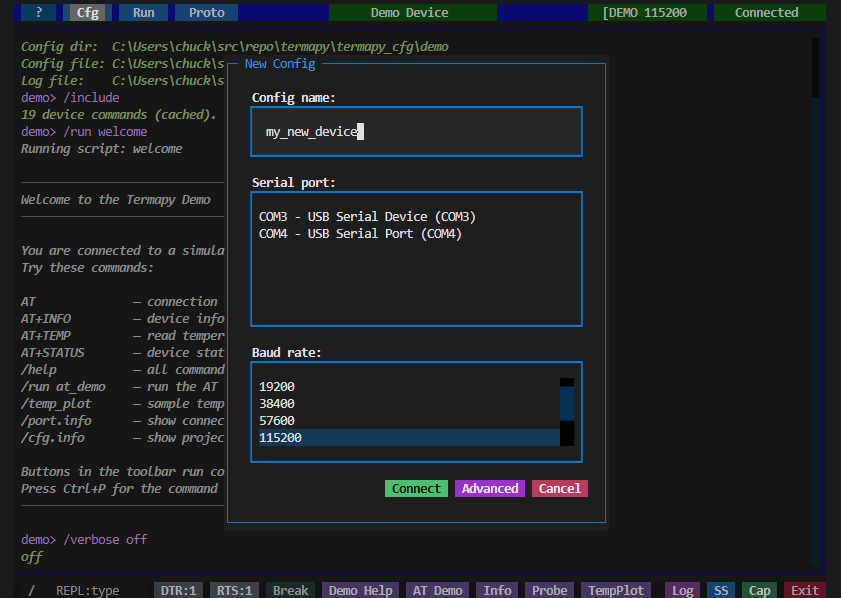This screenshot has width=841, height=598.
Task: Open the Info panel
Action: 497,590
